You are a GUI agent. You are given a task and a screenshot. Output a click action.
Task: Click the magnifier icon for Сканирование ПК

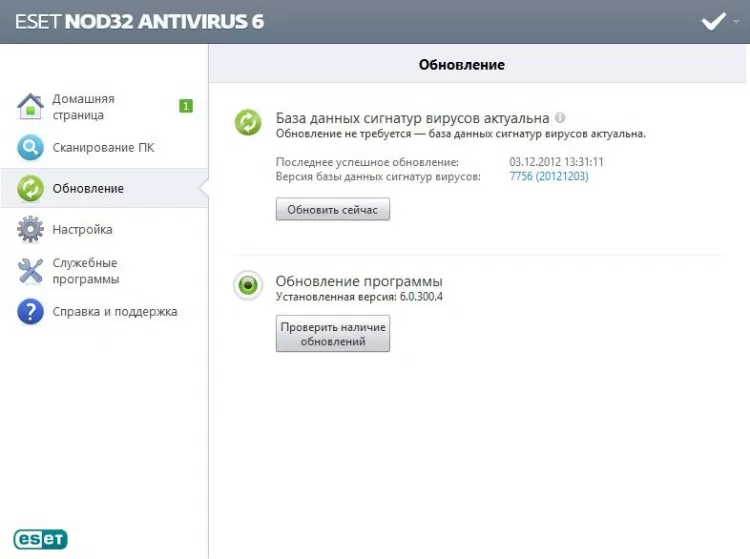(x=30, y=147)
